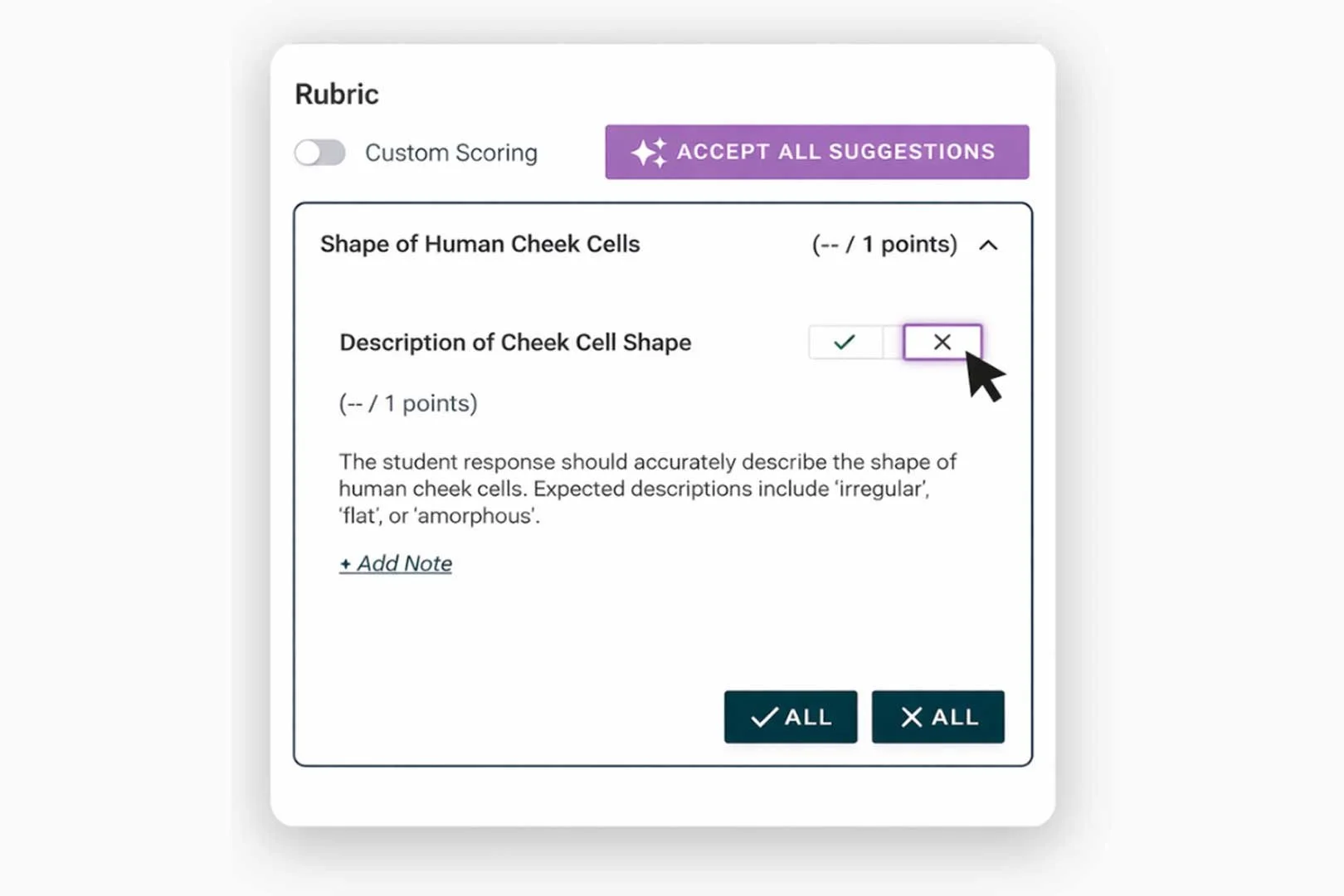
Task: Click the Custom Scoring label
Action: [x=451, y=153]
